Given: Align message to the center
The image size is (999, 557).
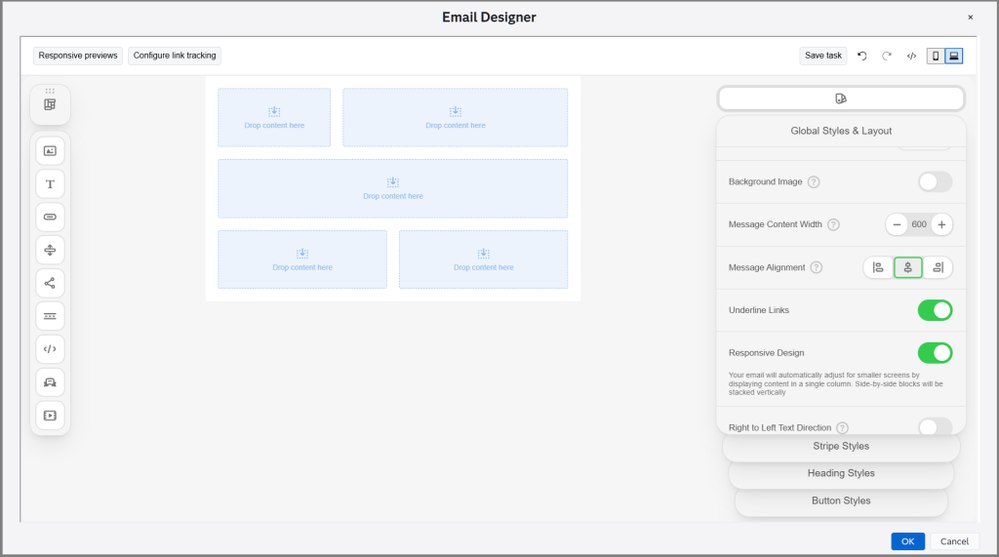Looking at the screenshot, I should [x=908, y=268].
